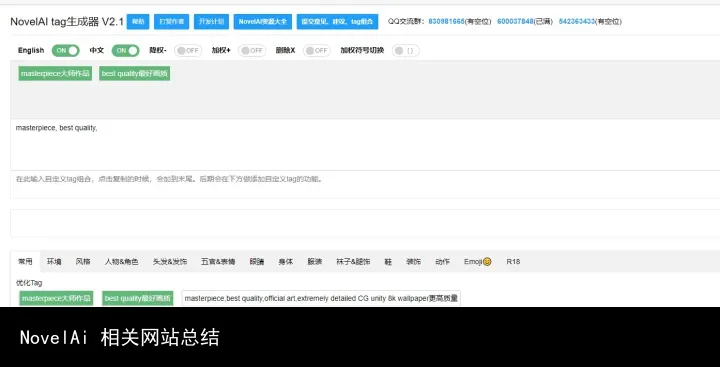Click the 提交意见、建议、tag组合 button
This screenshot has height=367, width=720.
point(338,22)
